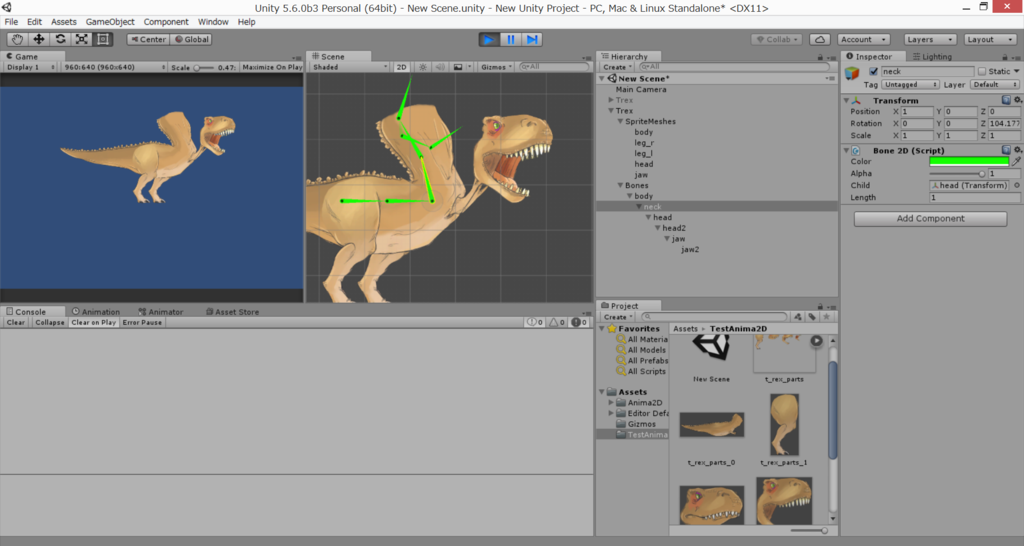
Task: Open the Component menu
Action: [x=166, y=22]
